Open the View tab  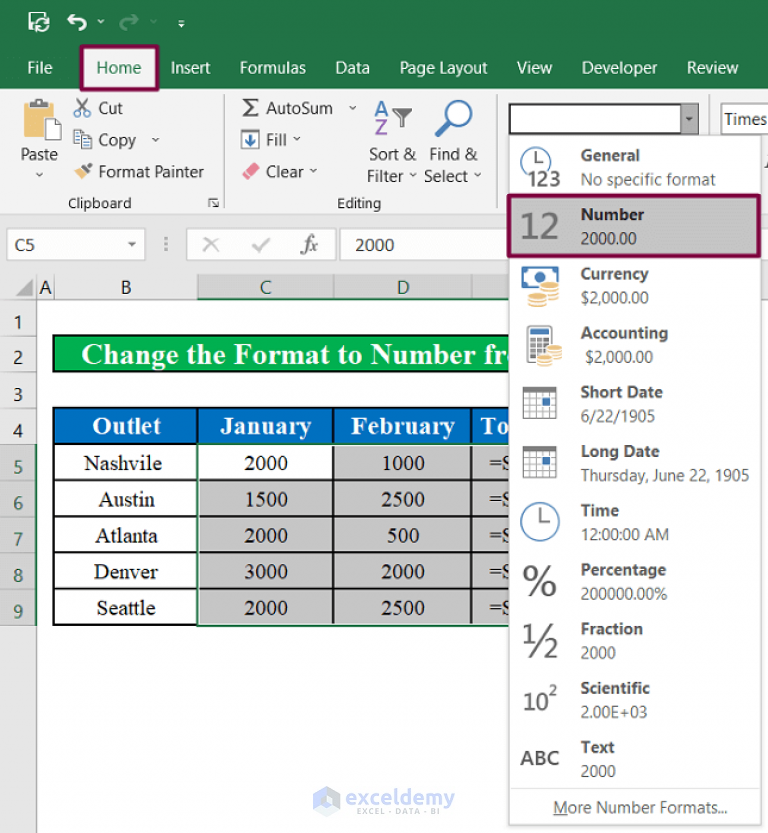pos(534,68)
